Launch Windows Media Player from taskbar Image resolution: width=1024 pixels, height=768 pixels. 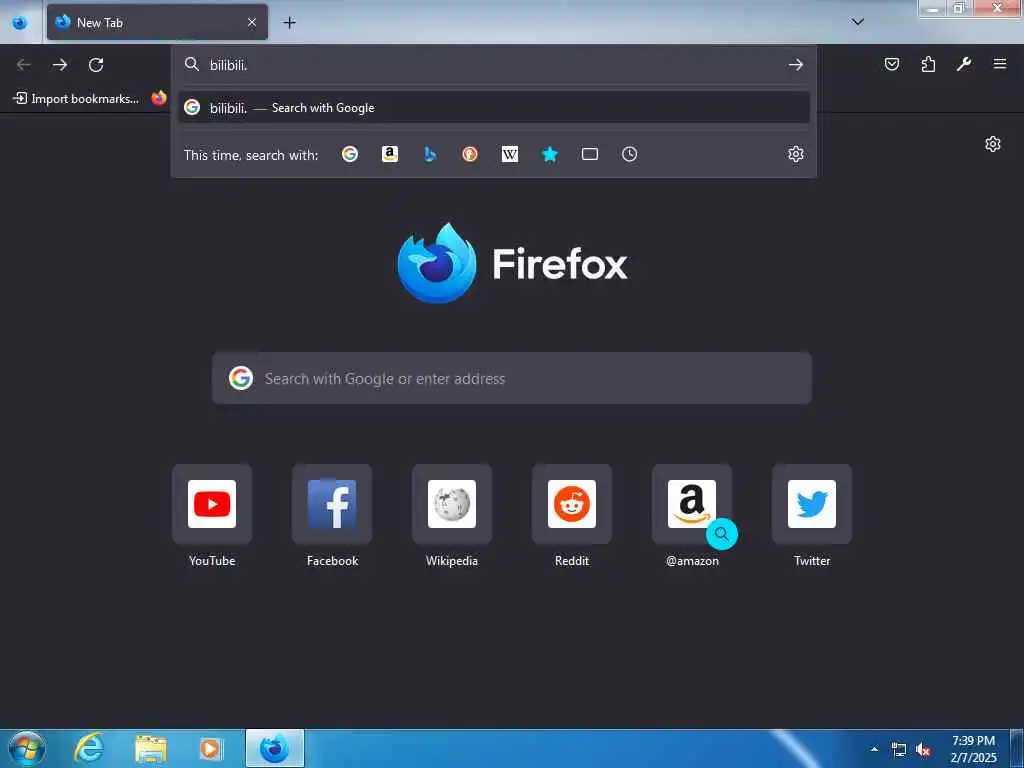pos(210,748)
